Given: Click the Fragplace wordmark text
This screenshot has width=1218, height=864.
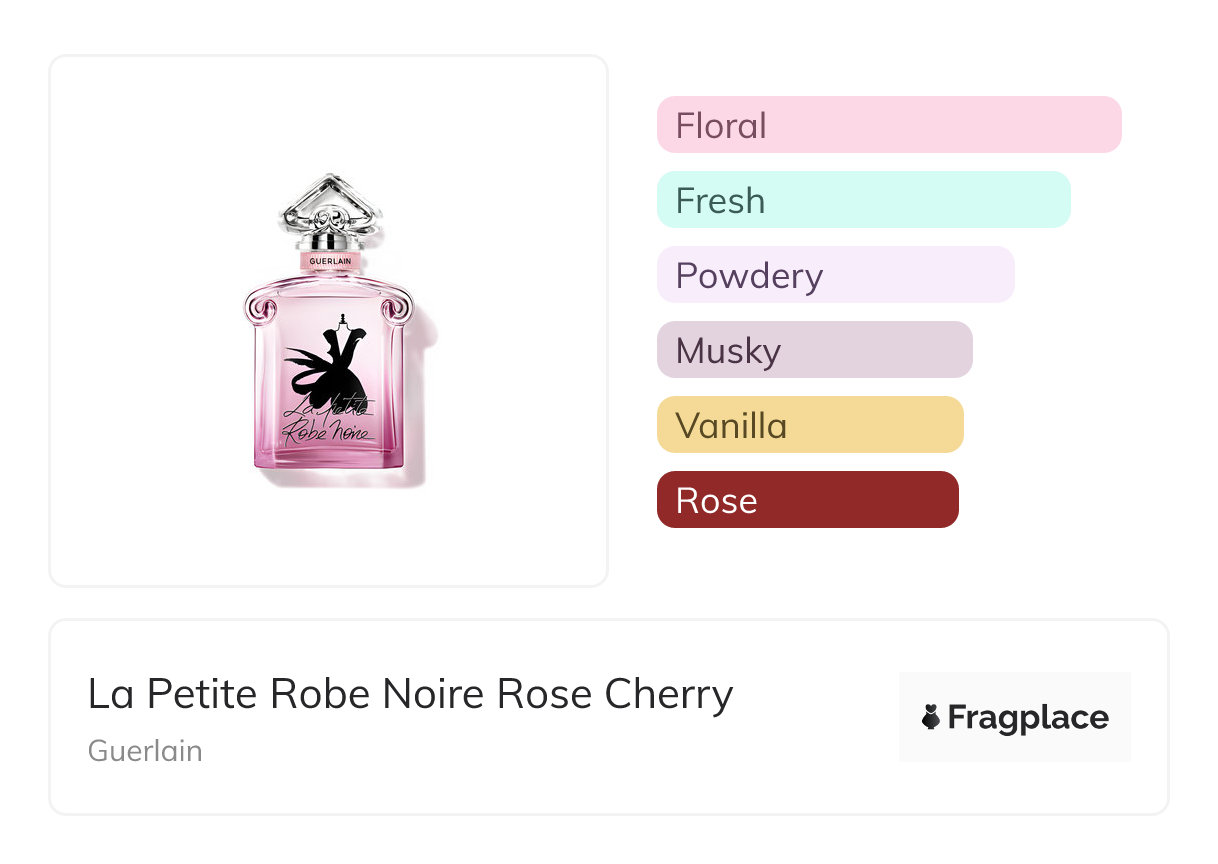Looking at the screenshot, I should (1028, 717).
